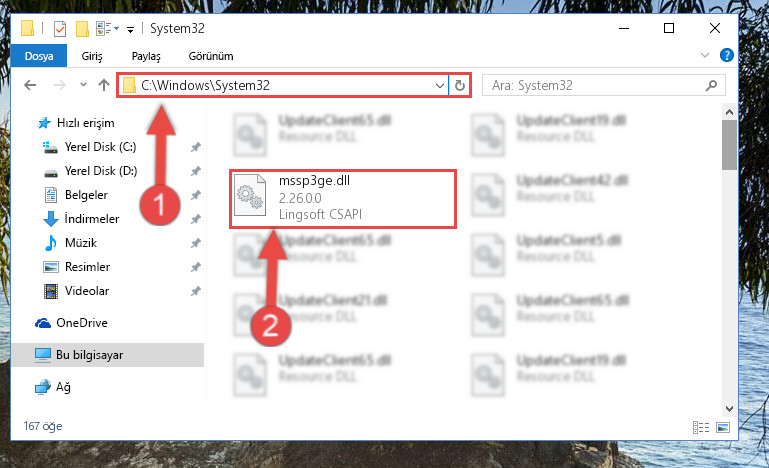Image resolution: width=769 pixels, height=468 pixels.
Task: Open the Help question mark icon
Action: [726, 55]
